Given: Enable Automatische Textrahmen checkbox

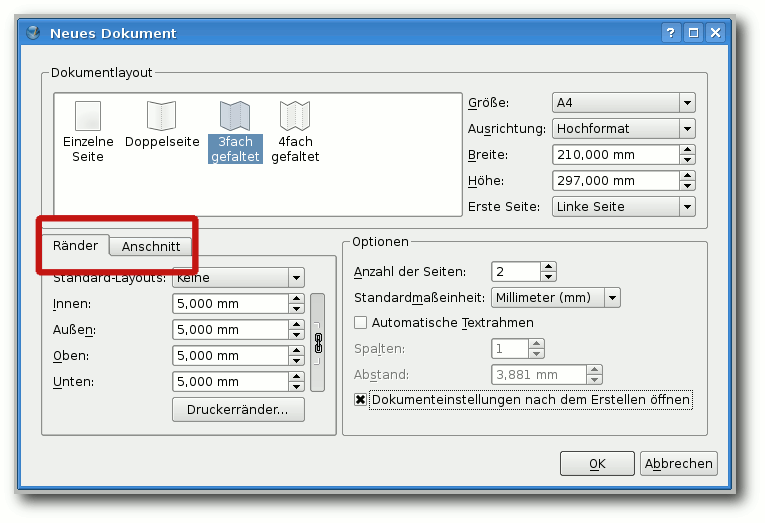Looking at the screenshot, I should 361,322.
